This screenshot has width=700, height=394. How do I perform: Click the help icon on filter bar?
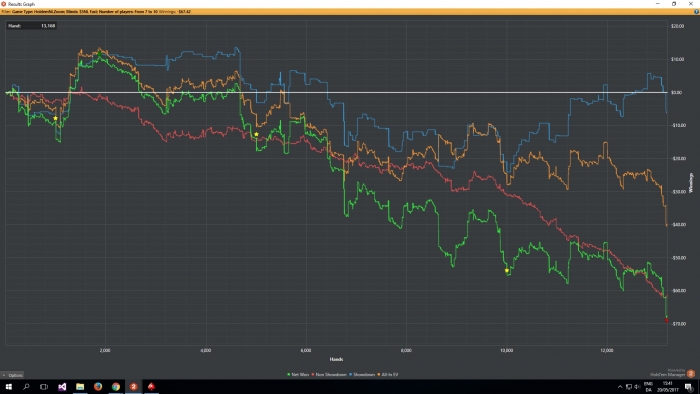(x=696, y=12)
